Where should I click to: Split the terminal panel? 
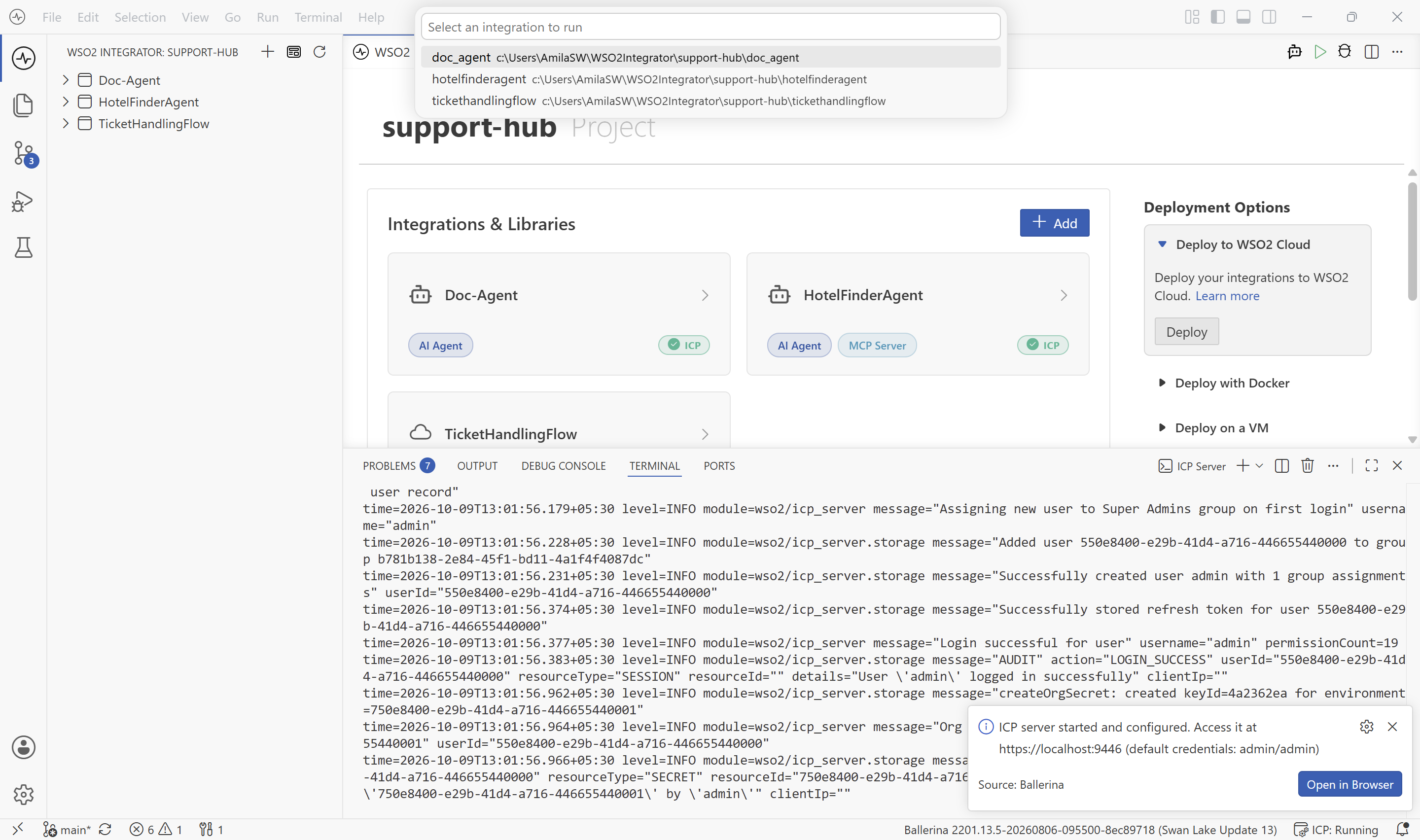1282,466
